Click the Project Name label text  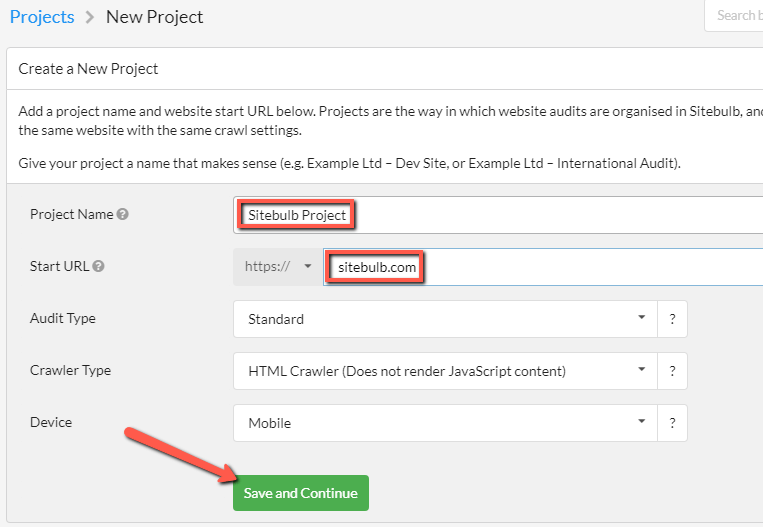click(72, 214)
